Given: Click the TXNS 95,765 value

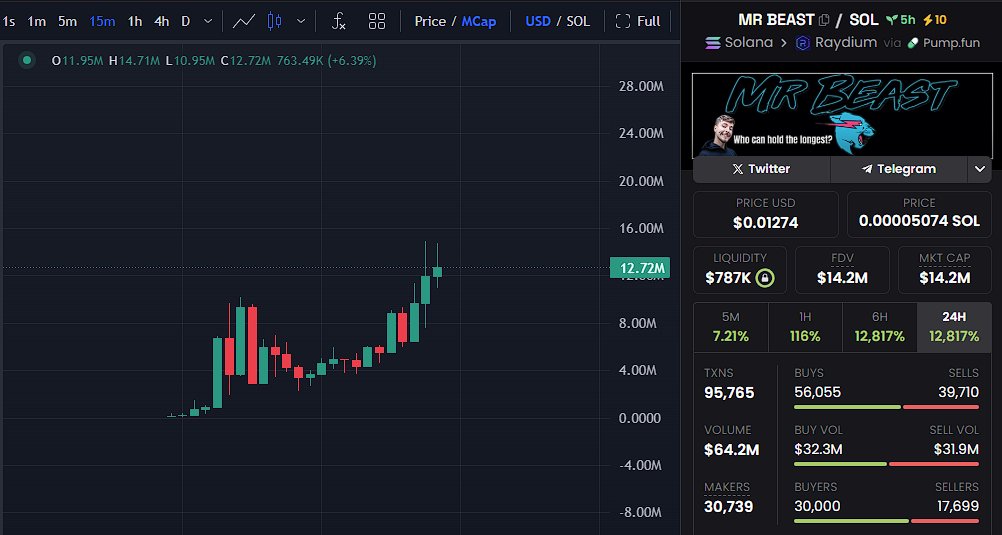Looking at the screenshot, I should [729, 392].
